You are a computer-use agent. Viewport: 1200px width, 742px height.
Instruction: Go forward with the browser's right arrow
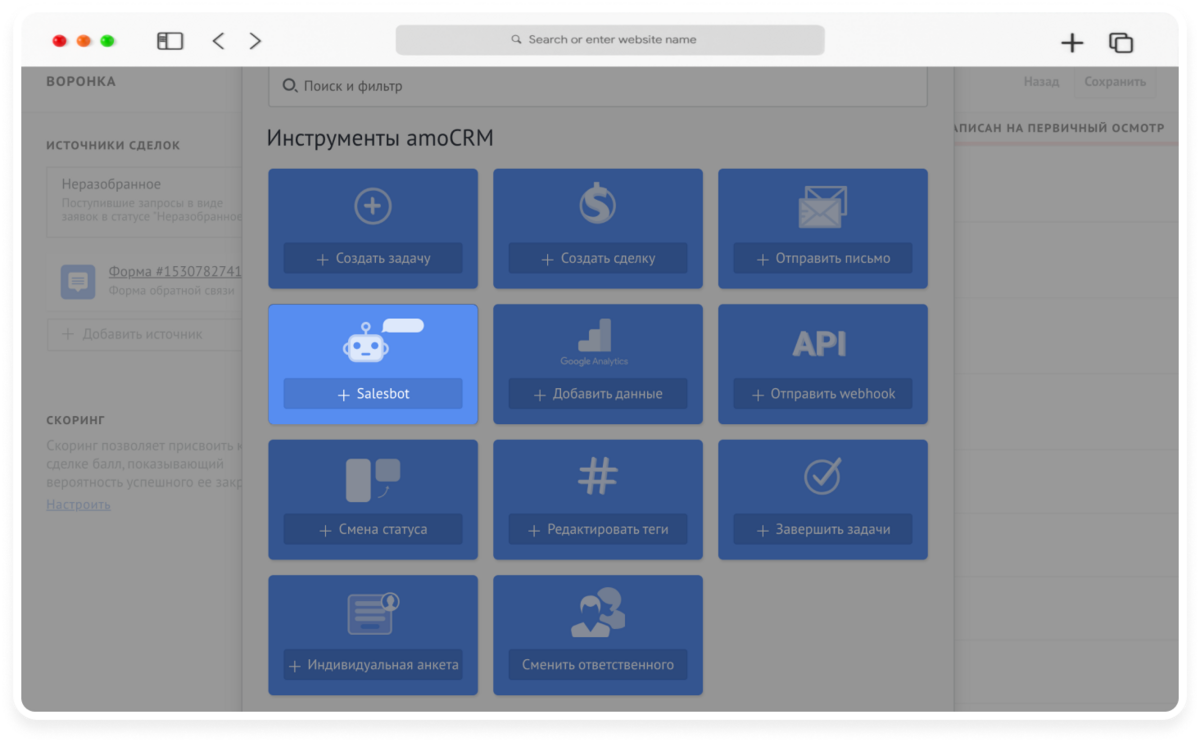(x=255, y=41)
